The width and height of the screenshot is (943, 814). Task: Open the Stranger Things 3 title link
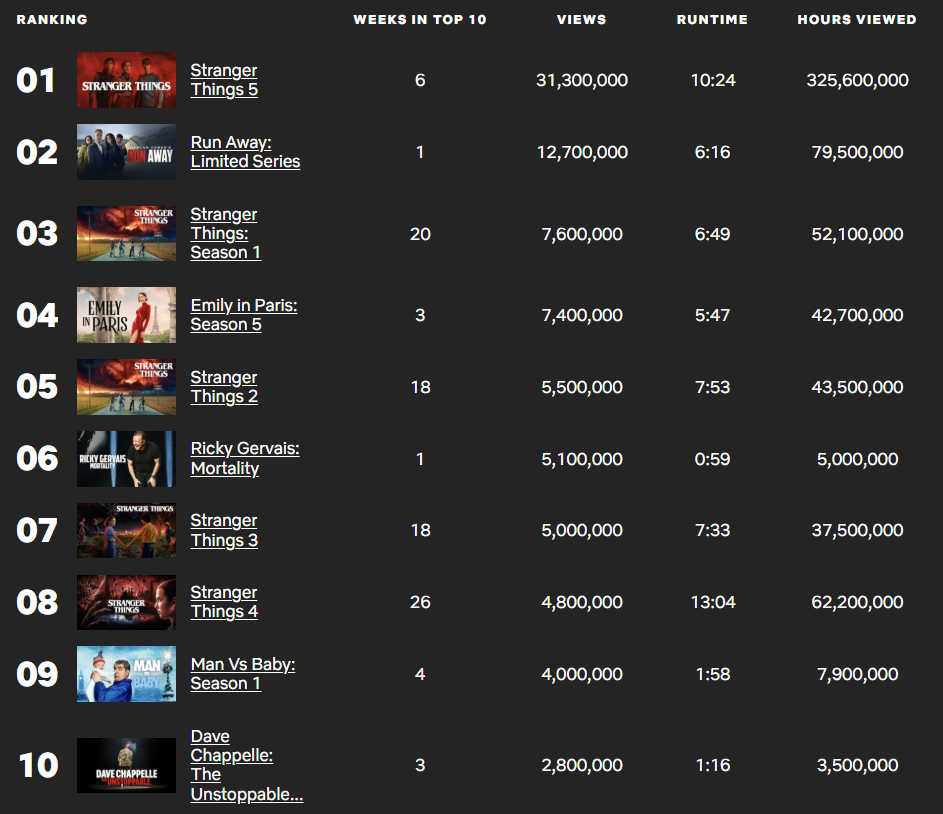click(224, 530)
